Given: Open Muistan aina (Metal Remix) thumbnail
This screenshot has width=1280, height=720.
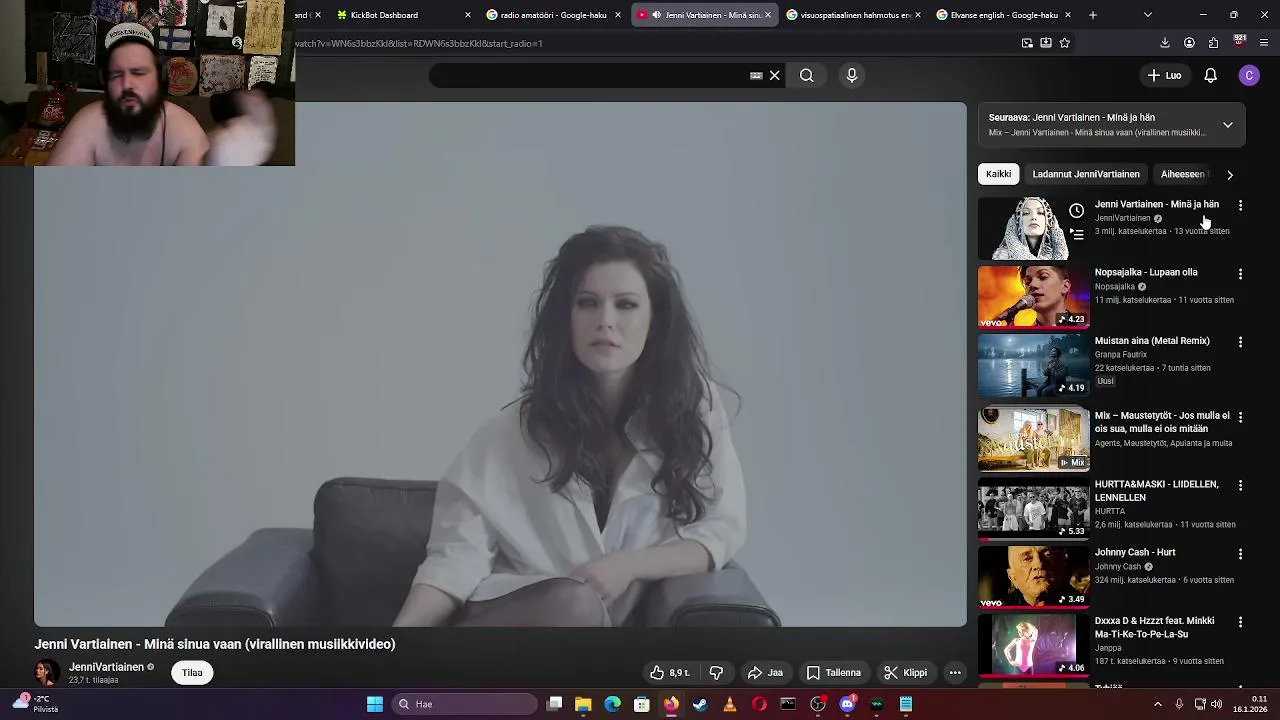Looking at the screenshot, I should pos(1033,365).
